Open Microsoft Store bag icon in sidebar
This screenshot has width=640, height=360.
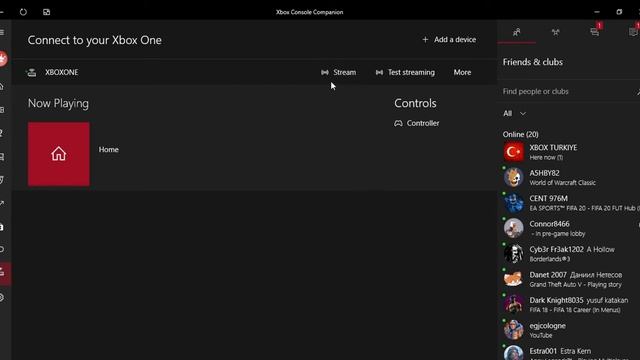pos(2,227)
